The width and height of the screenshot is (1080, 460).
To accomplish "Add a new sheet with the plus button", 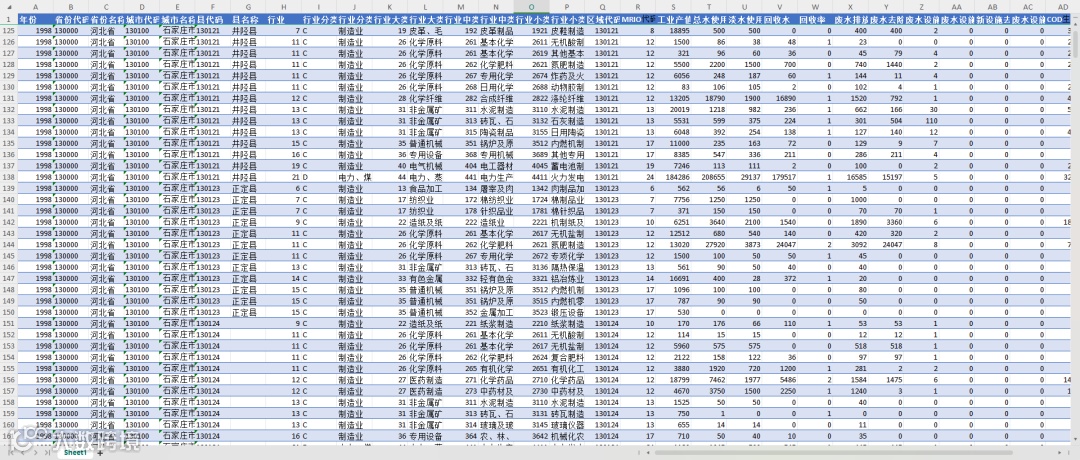I will coord(100,453).
